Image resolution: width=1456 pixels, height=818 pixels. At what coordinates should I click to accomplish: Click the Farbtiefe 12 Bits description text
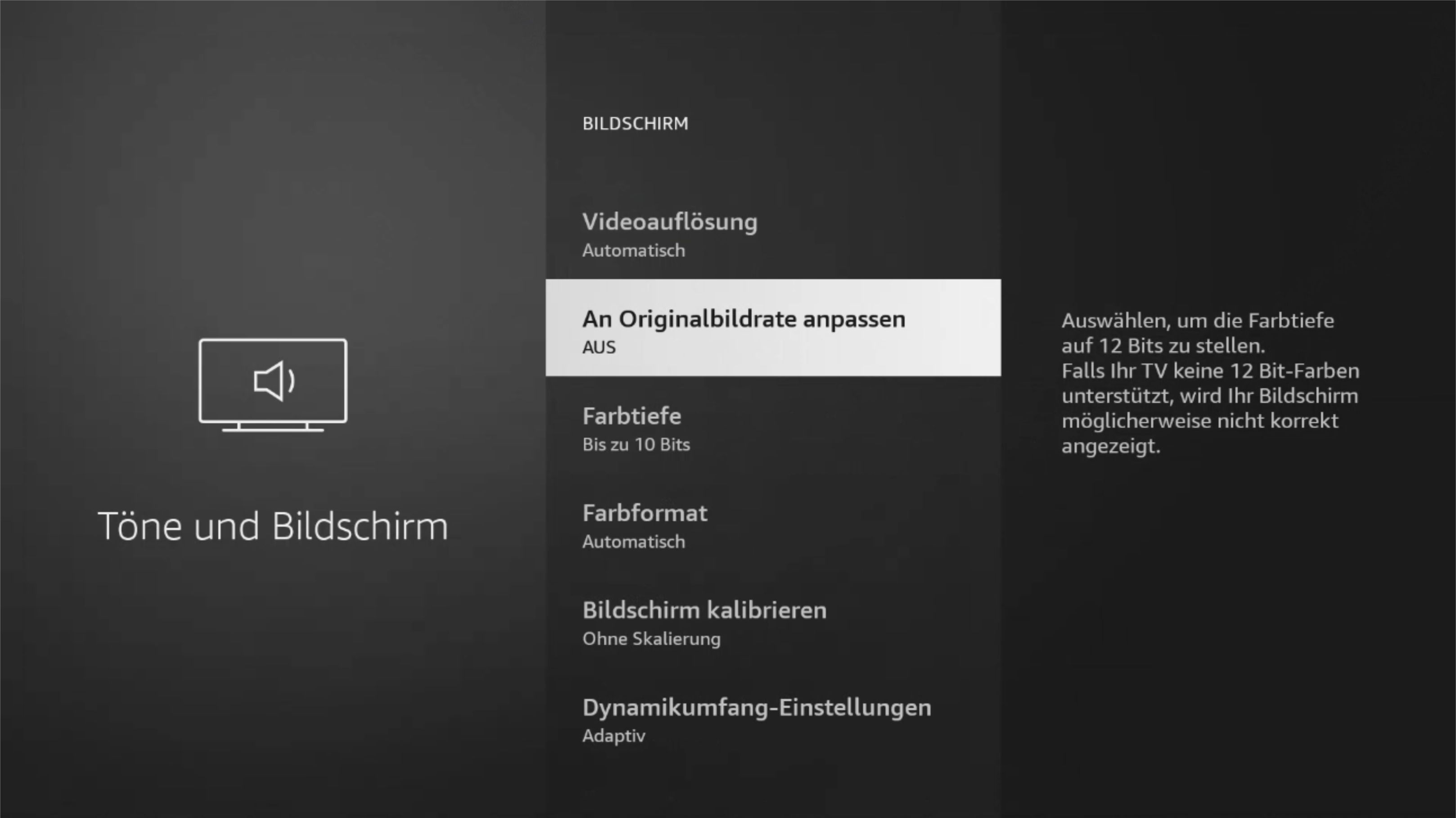tap(1198, 333)
